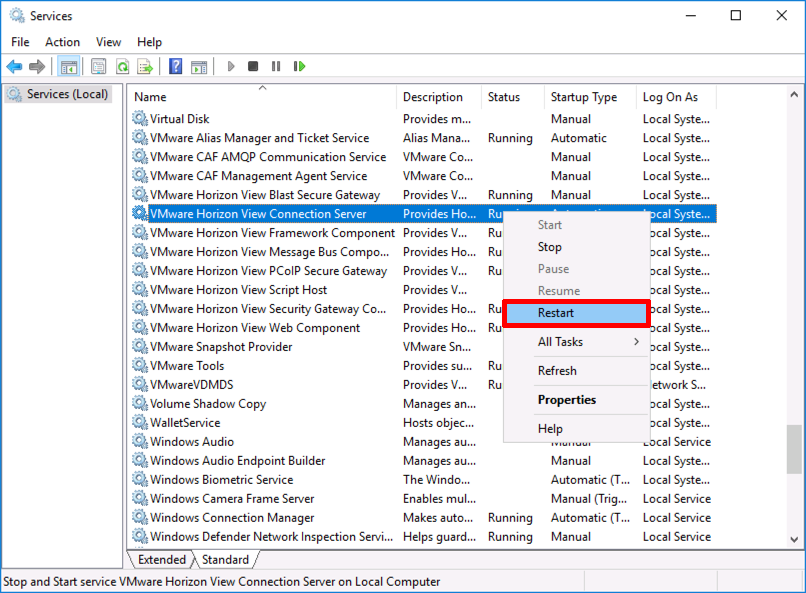Image resolution: width=806 pixels, height=593 pixels.
Task: Click the green Refresh toolbar icon
Action: (122, 66)
